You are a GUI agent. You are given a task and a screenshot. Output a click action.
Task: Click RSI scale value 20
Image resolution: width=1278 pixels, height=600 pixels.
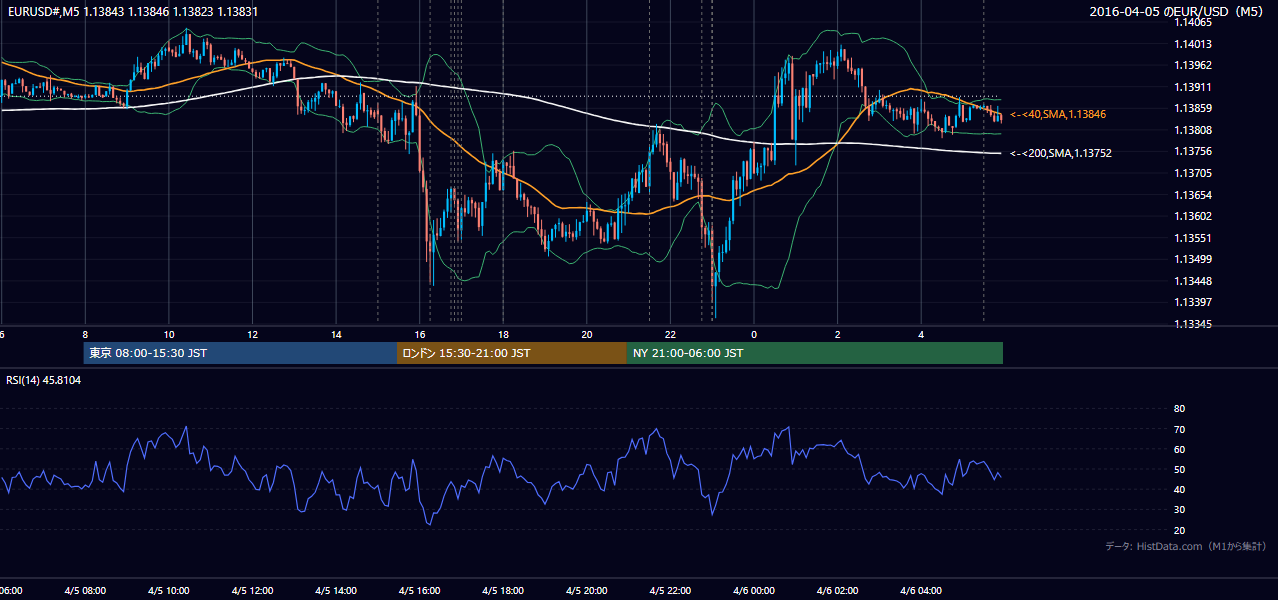1179,530
